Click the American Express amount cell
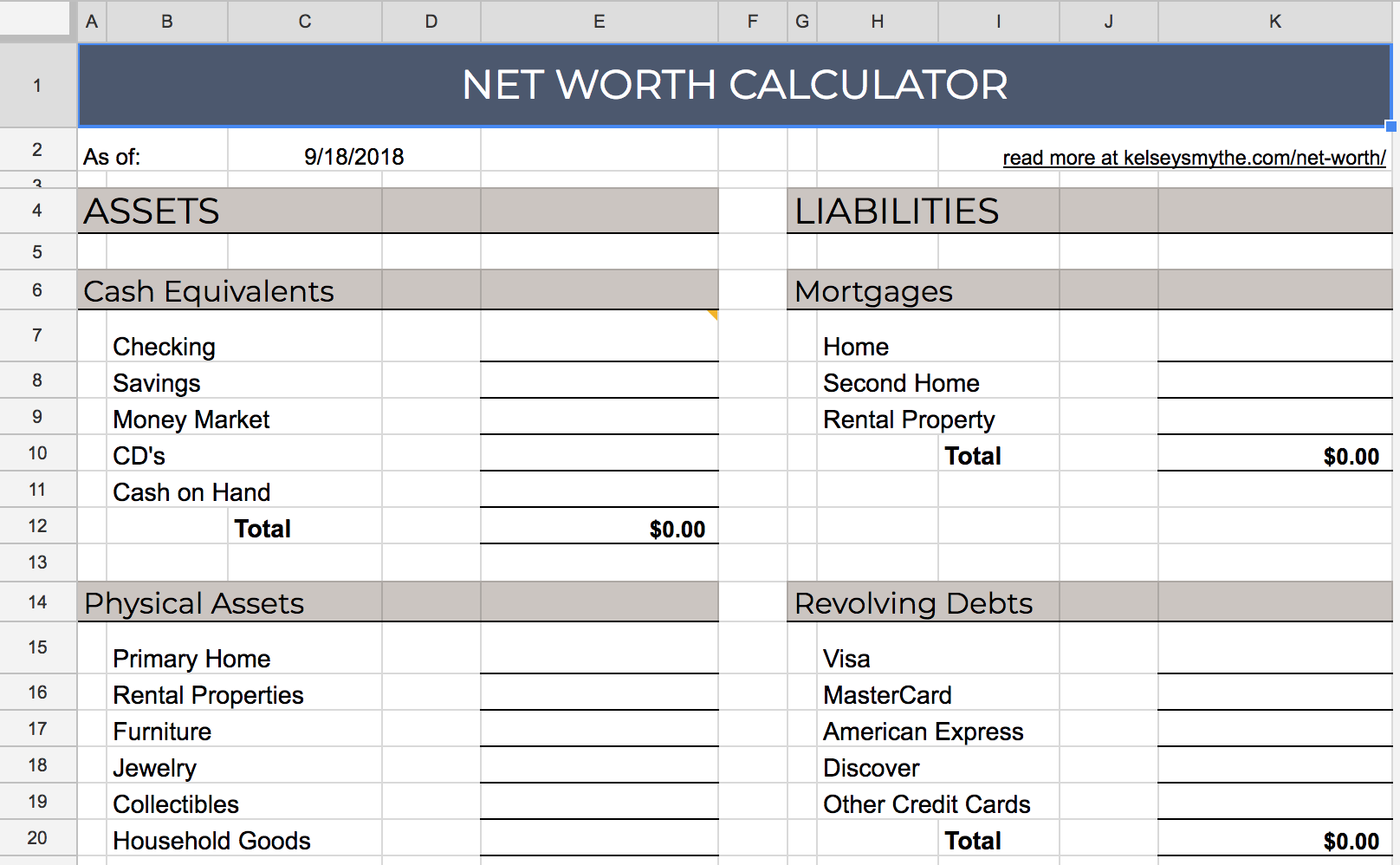The image size is (1400, 865). coord(1274,730)
